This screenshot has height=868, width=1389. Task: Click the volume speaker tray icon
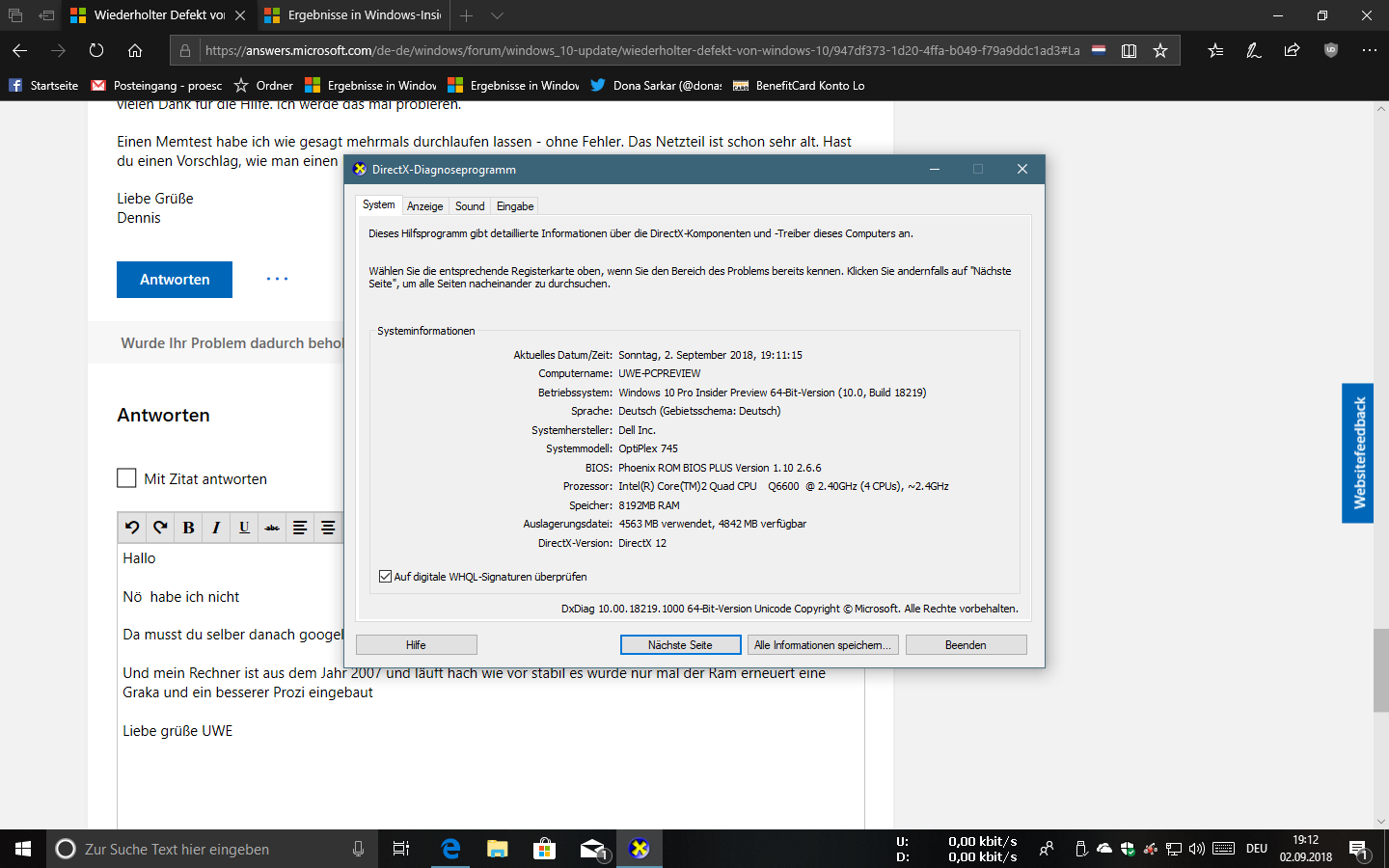point(1197,849)
